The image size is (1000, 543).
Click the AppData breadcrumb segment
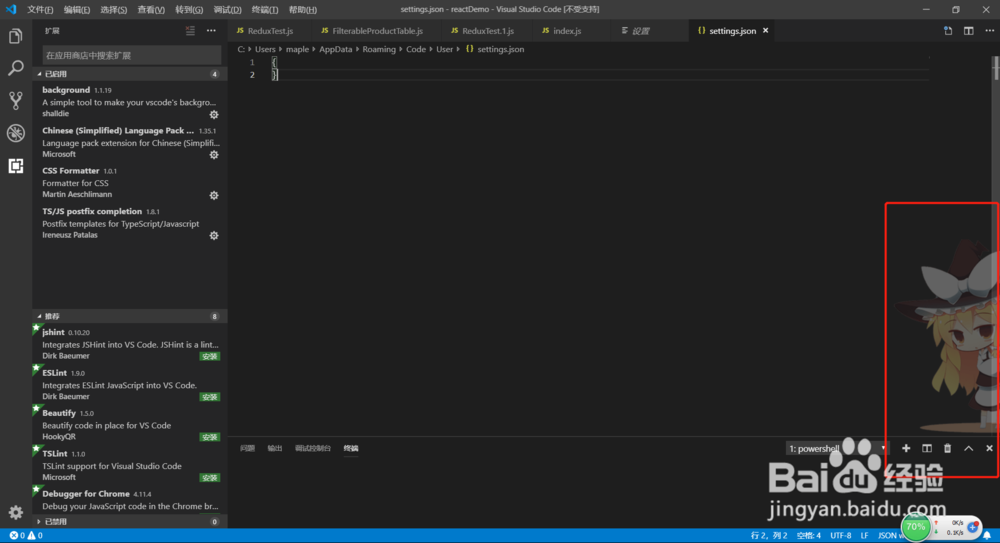335,49
